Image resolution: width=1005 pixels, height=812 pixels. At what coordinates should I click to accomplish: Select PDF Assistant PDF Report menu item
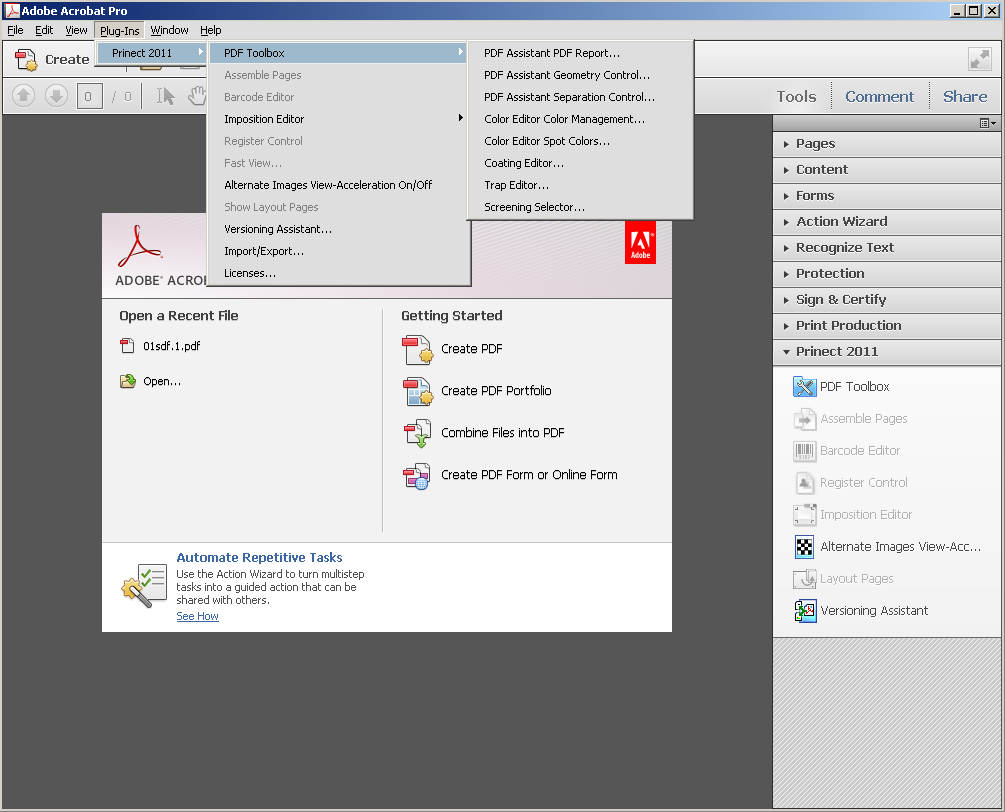(581, 53)
